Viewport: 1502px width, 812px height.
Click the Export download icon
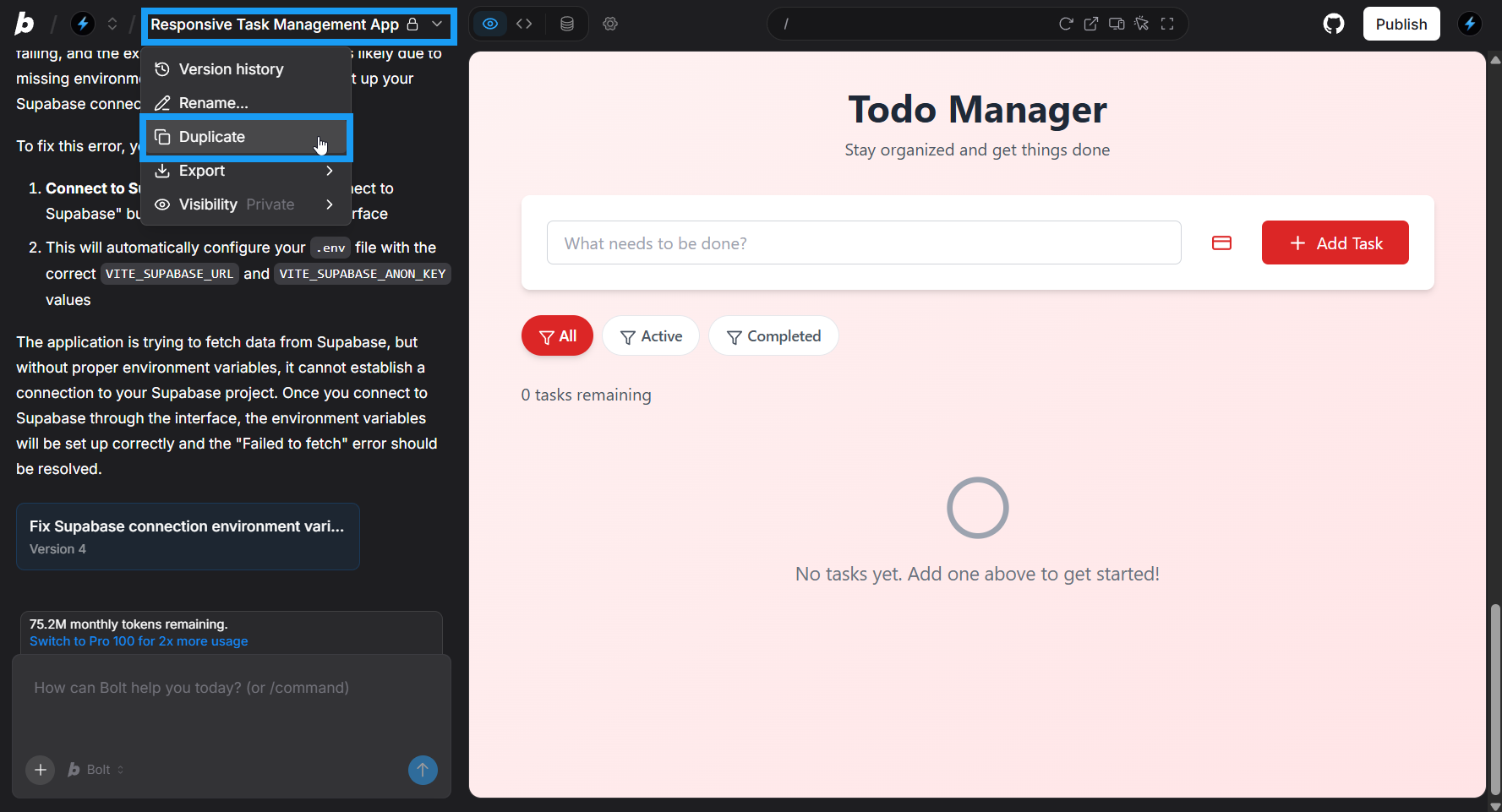(162, 171)
